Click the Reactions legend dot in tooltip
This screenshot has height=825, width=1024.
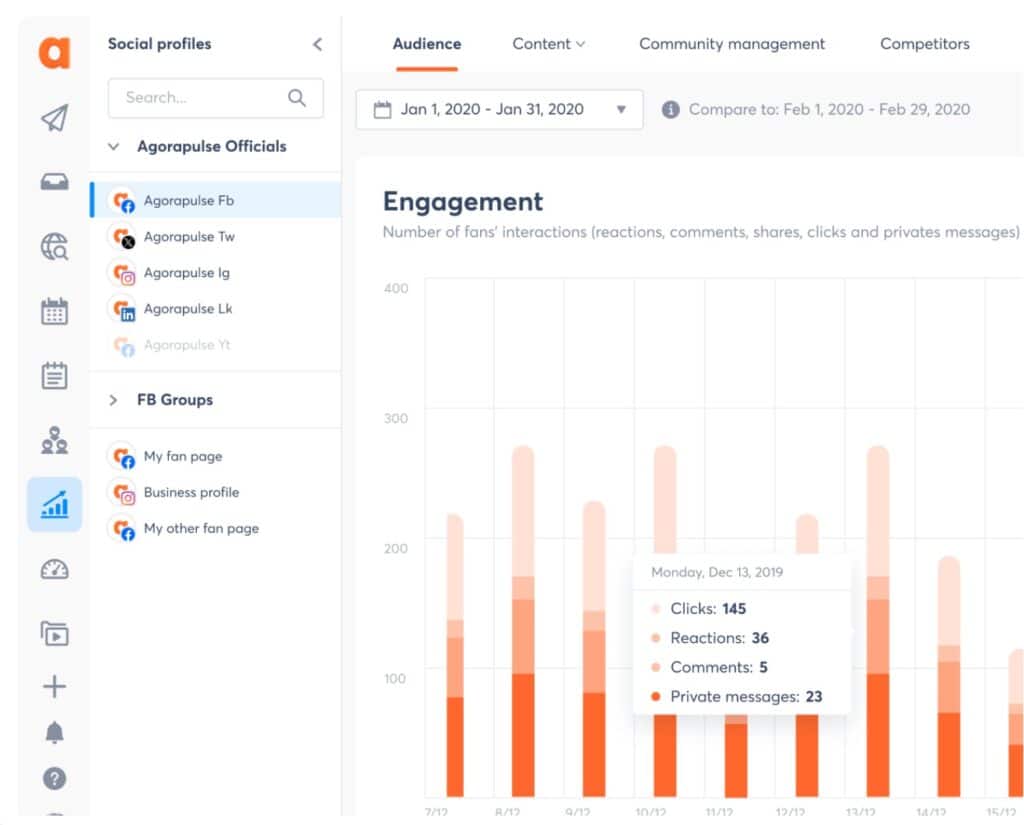(656, 638)
